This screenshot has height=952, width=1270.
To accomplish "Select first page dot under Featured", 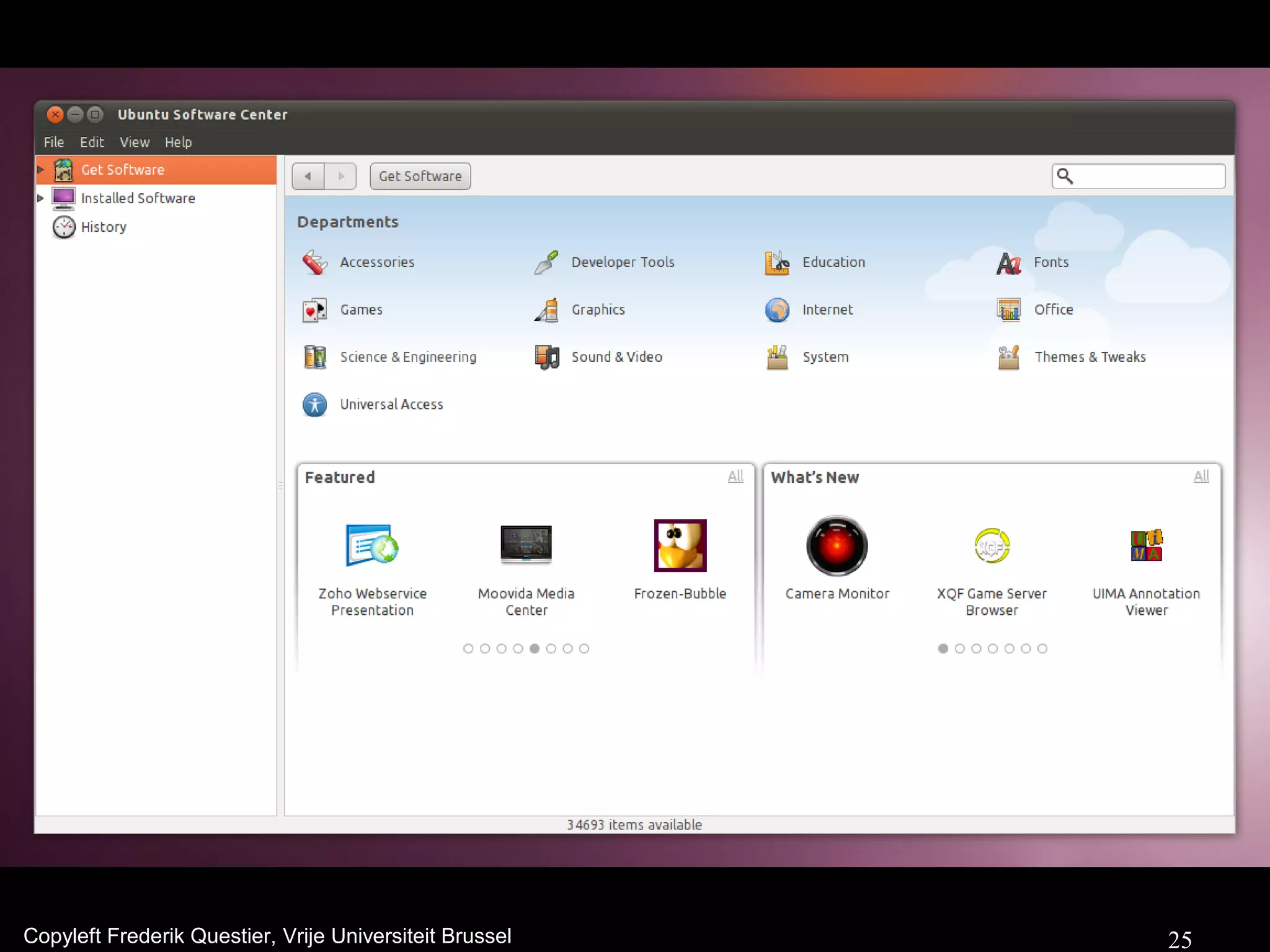I will tap(468, 648).
